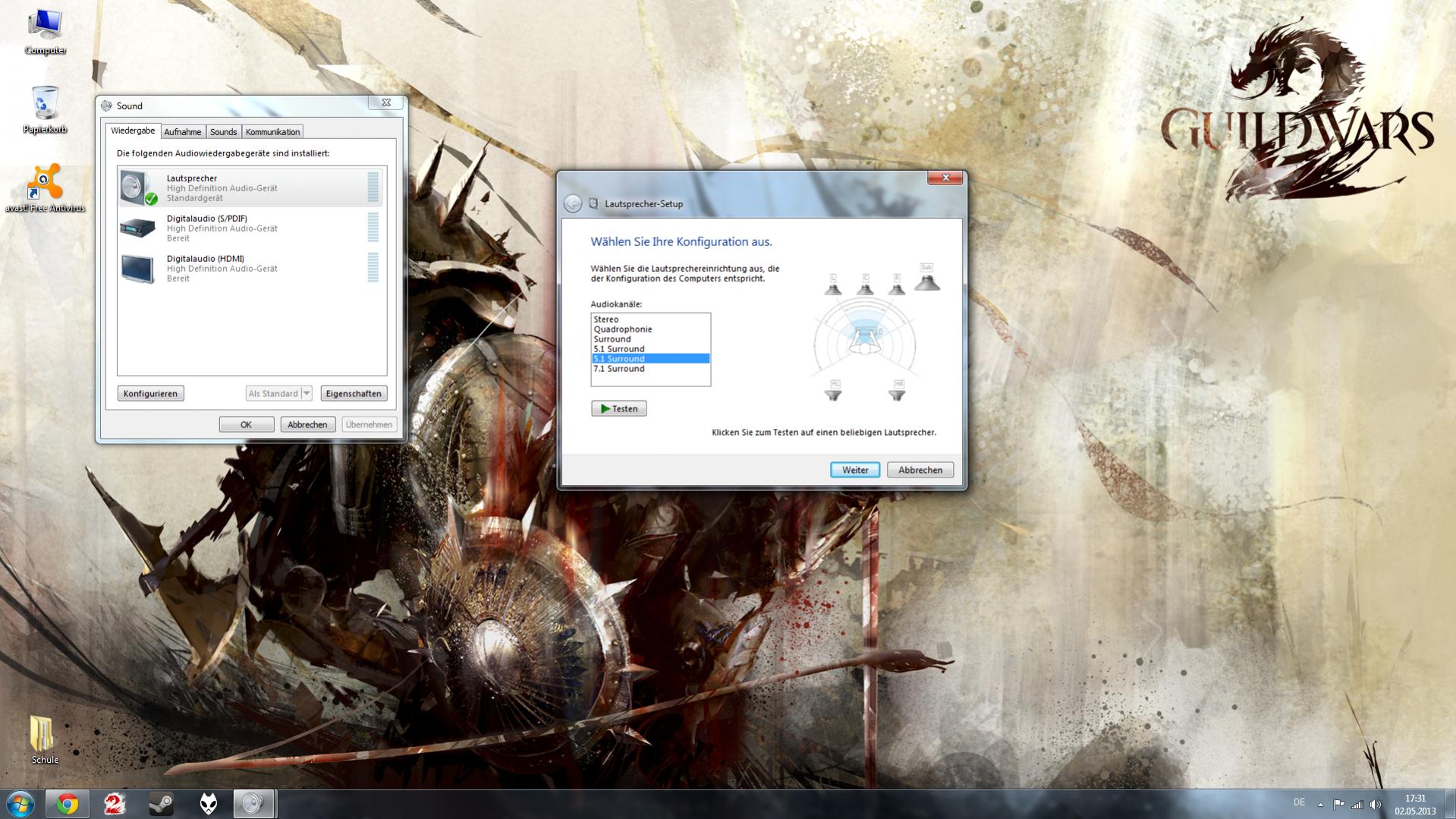Open the Action Center flag icon
The image size is (1456, 819).
[x=1338, y=805]
